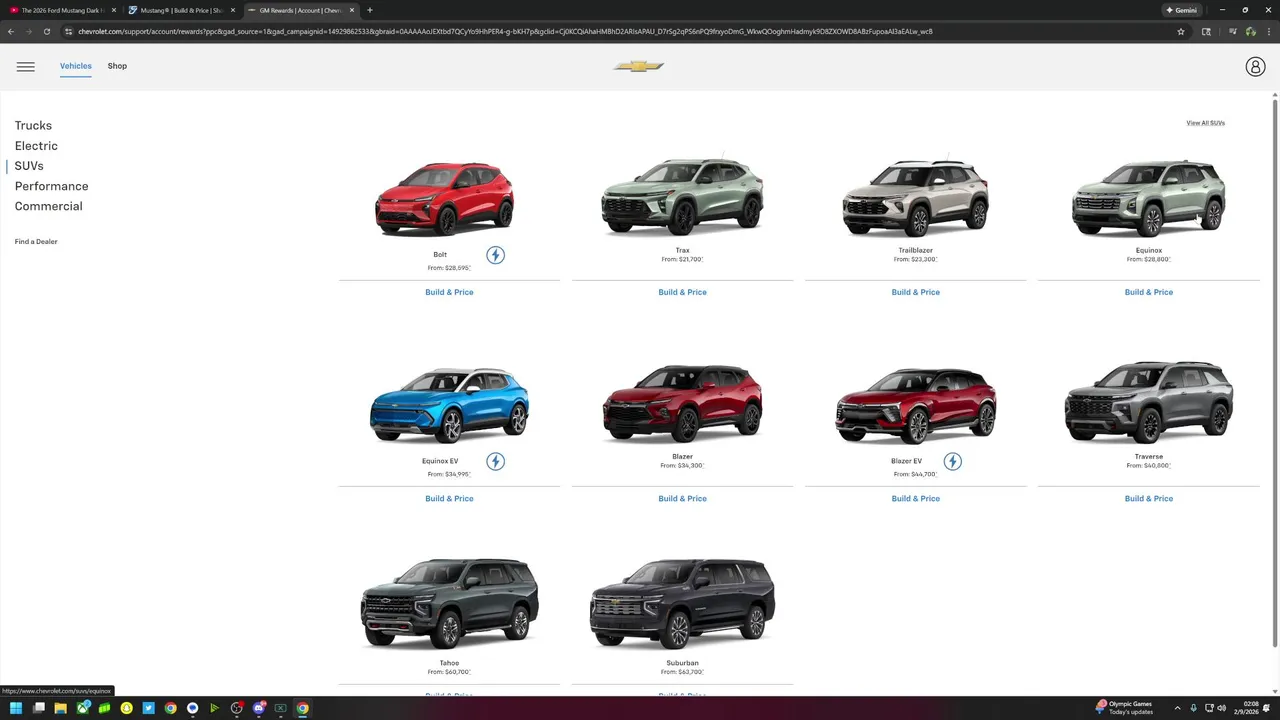The height and width of the screenshot is (720, 1280).
Task: Click Build & Price under Trailblazer
Action: tap(915, 292)
